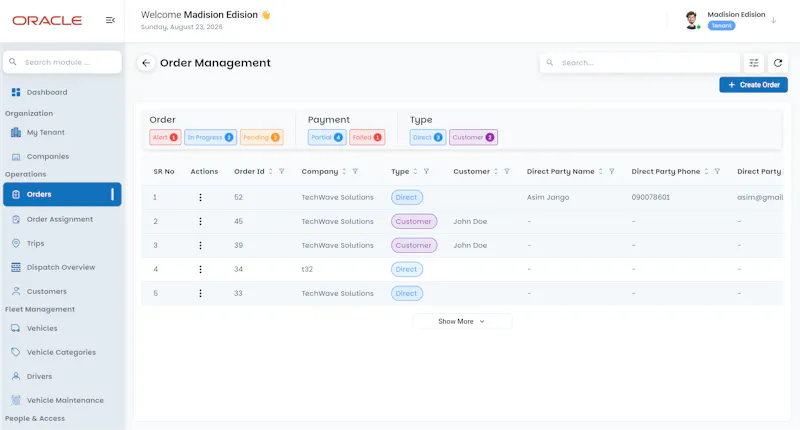This screenshot has width=800, height=430.
Task: Toggle the In Progress order filter
Action: click(x=210, y=137)
